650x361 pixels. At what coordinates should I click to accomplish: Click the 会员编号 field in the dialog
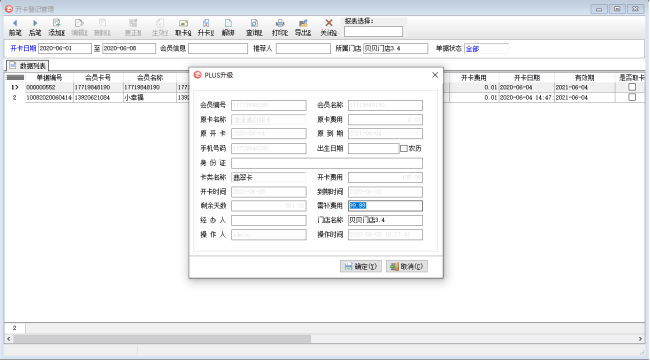(269, 105)
